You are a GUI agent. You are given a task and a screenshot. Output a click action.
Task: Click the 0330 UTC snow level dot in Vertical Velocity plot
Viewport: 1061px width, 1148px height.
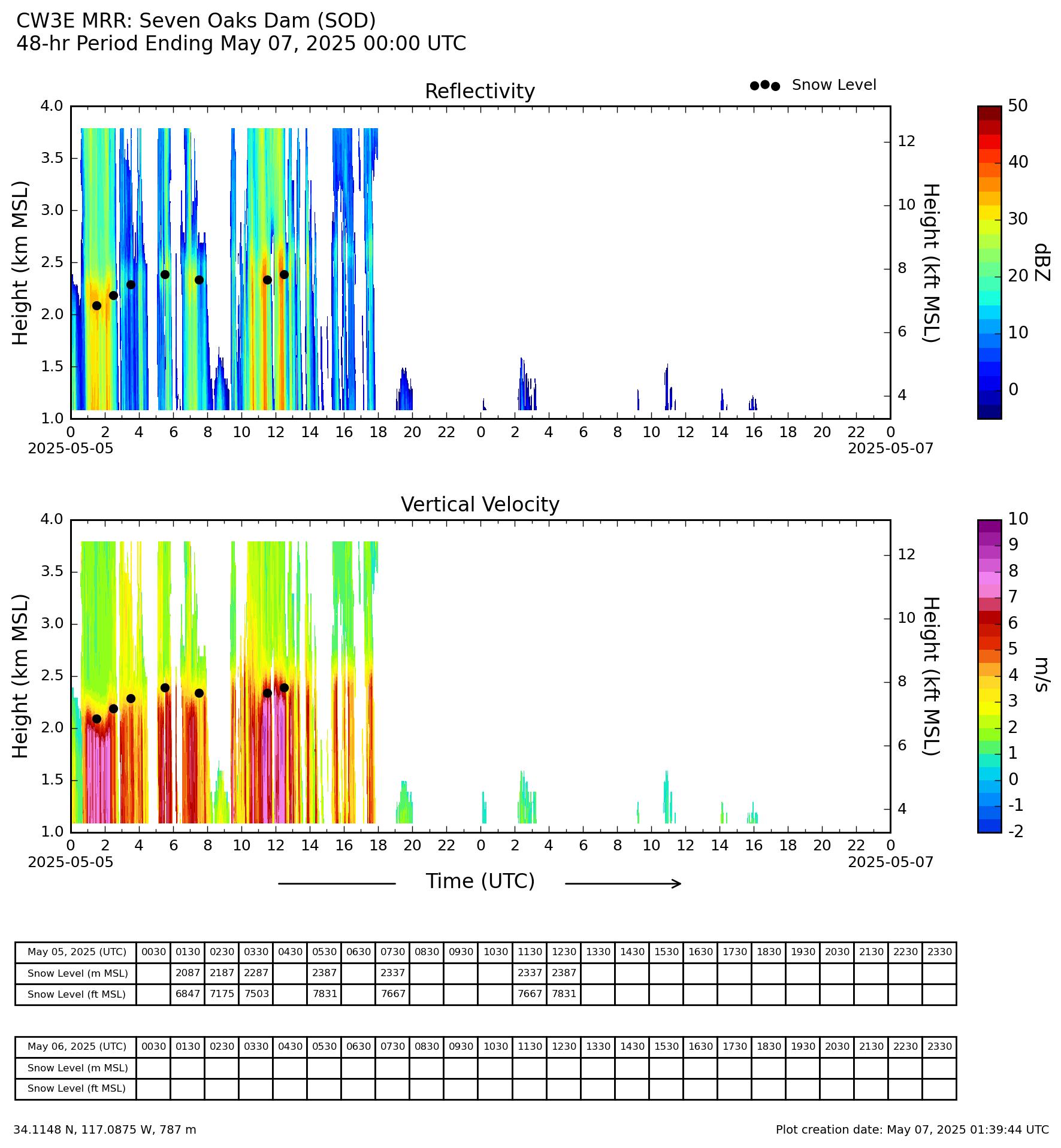[x=131, y=698]
